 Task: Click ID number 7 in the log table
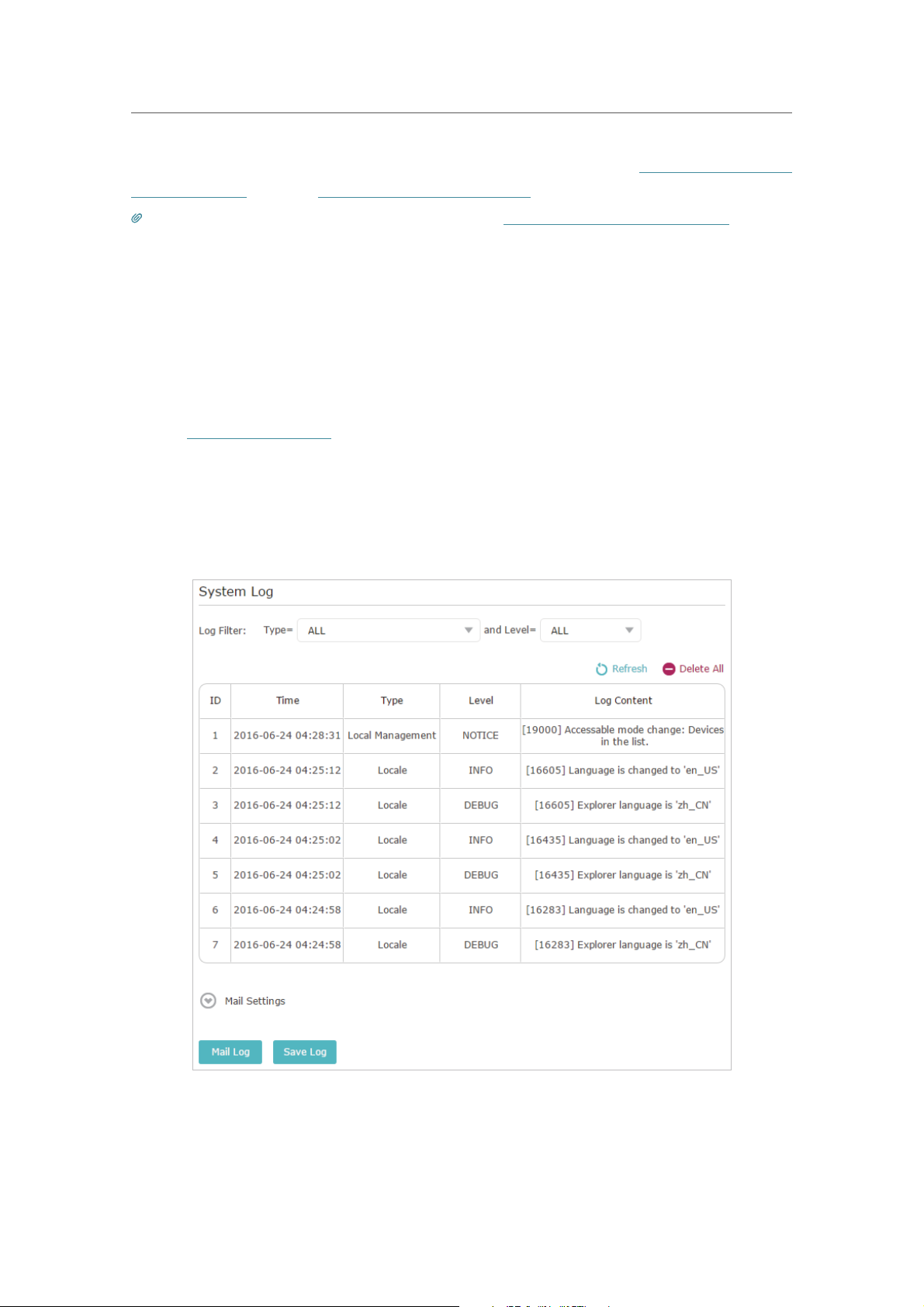[215, 946]
